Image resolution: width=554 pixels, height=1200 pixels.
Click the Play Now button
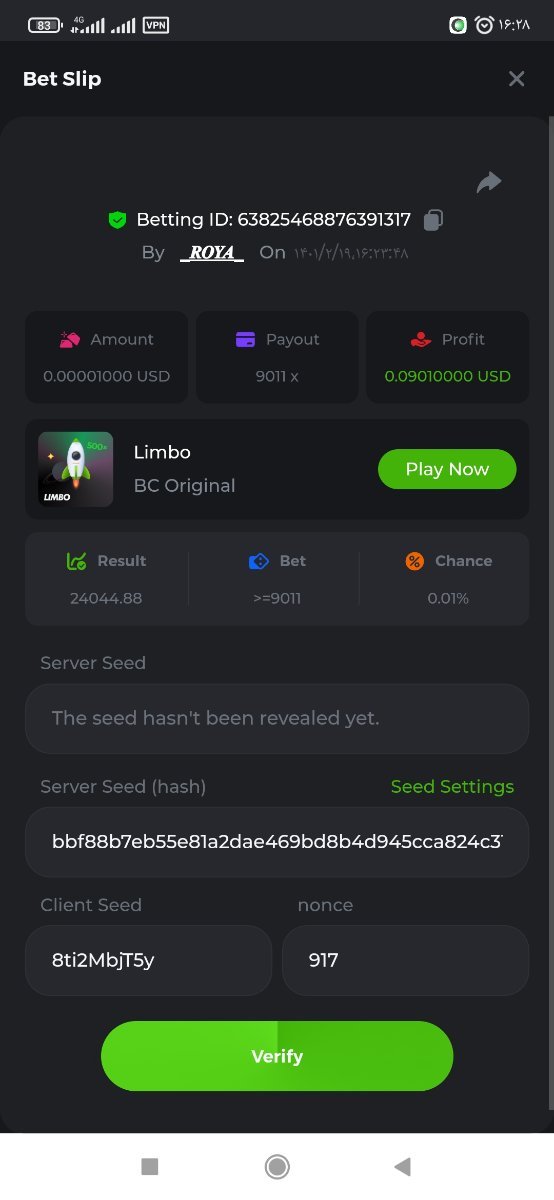coord(447,469)
